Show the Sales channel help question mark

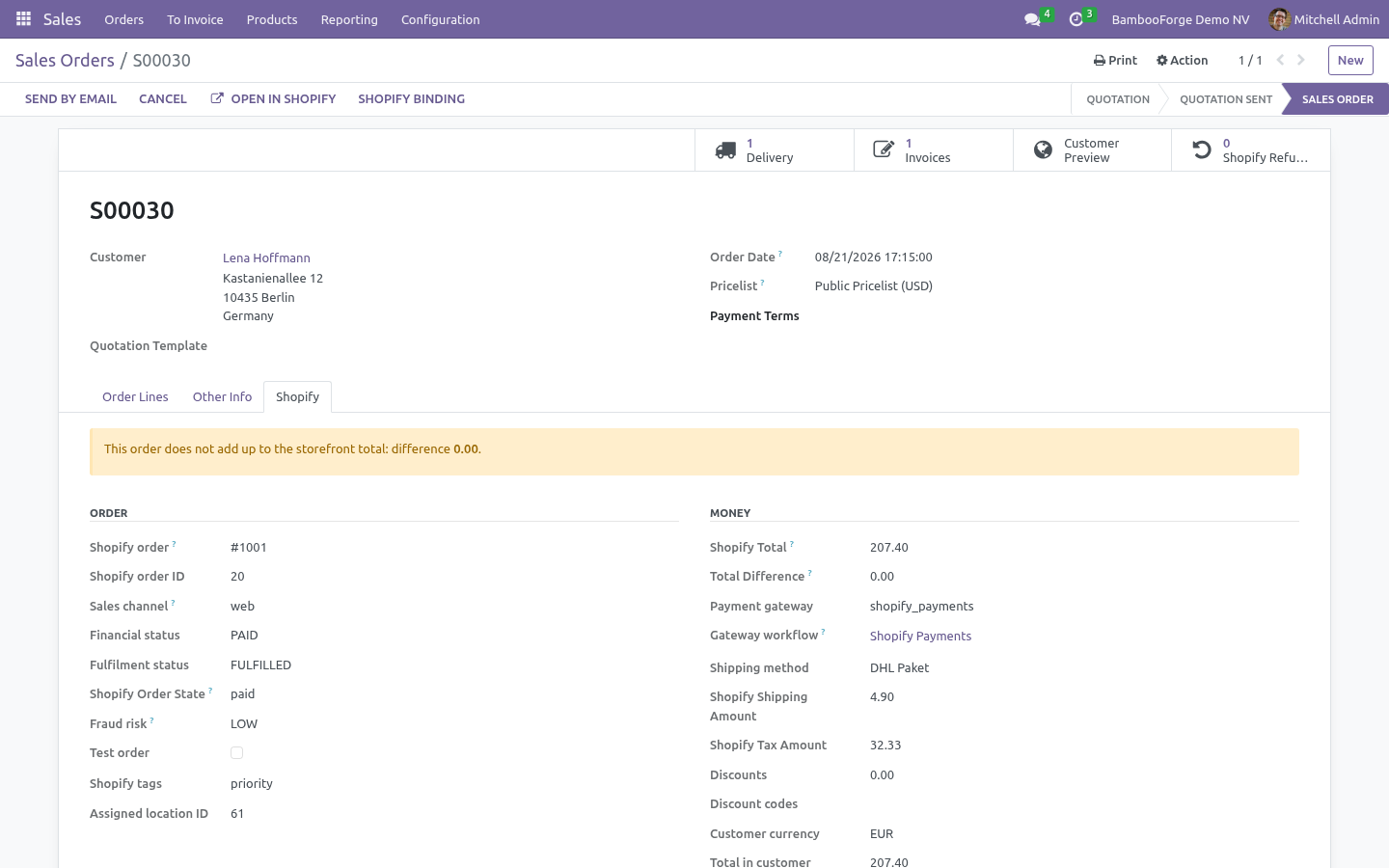tap(173, 603)
